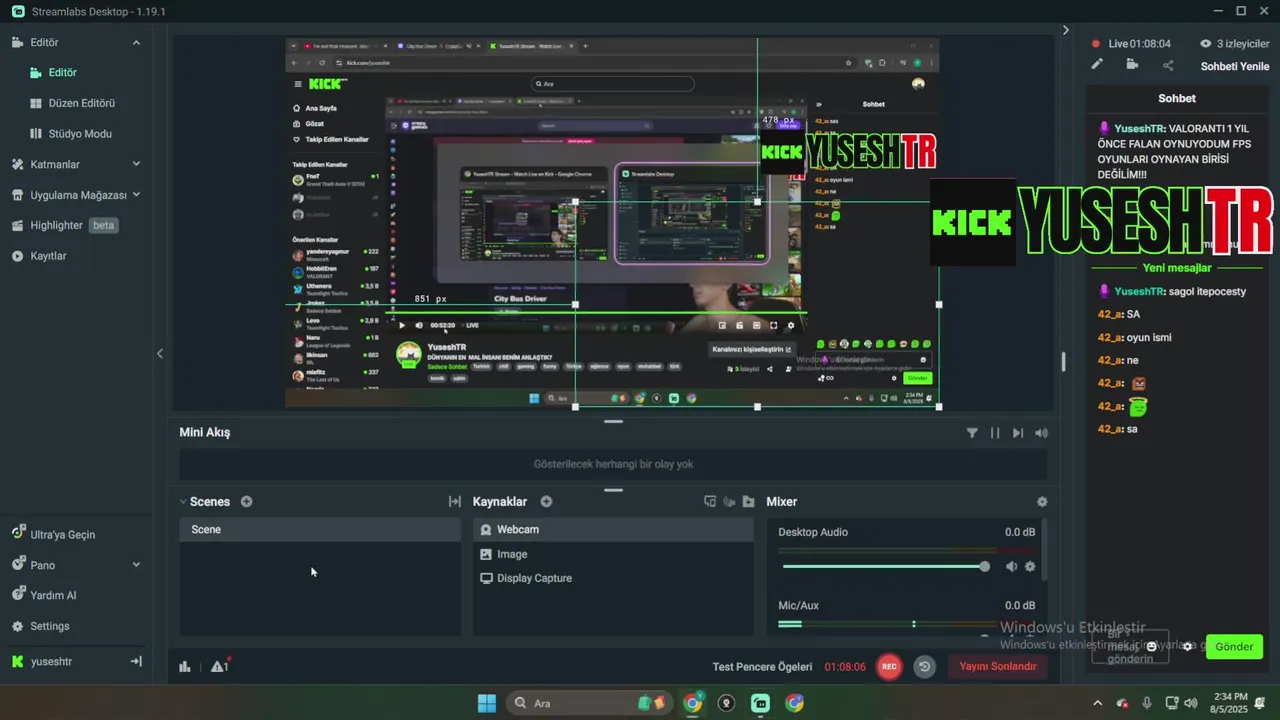Screen dimensions: 1280x720
Task: Expand the Katmanlar menu
Action: click(x=136, y=165)
